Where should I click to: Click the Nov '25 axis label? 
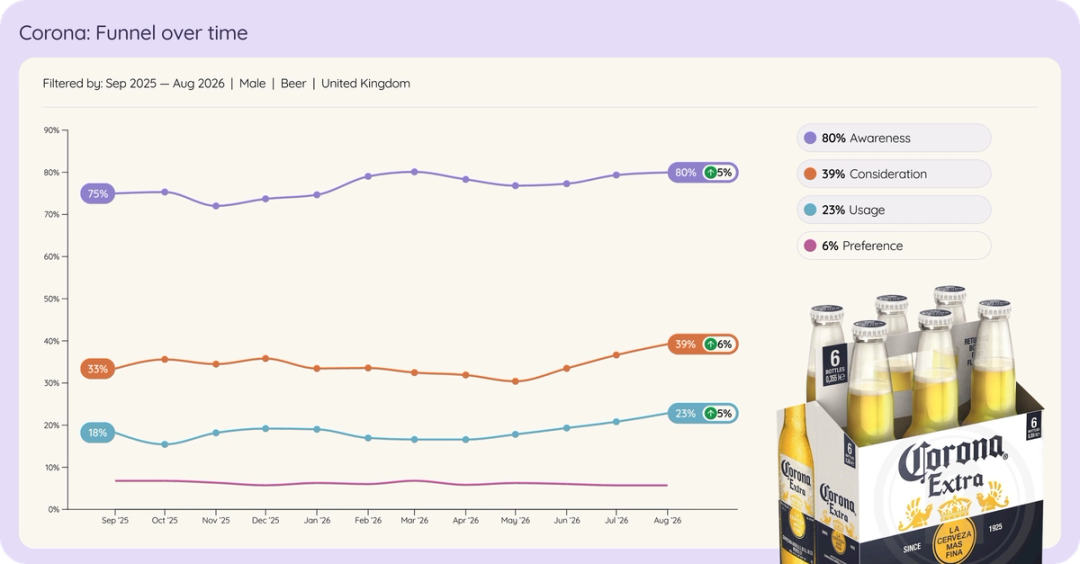click(x=216, y=521)
